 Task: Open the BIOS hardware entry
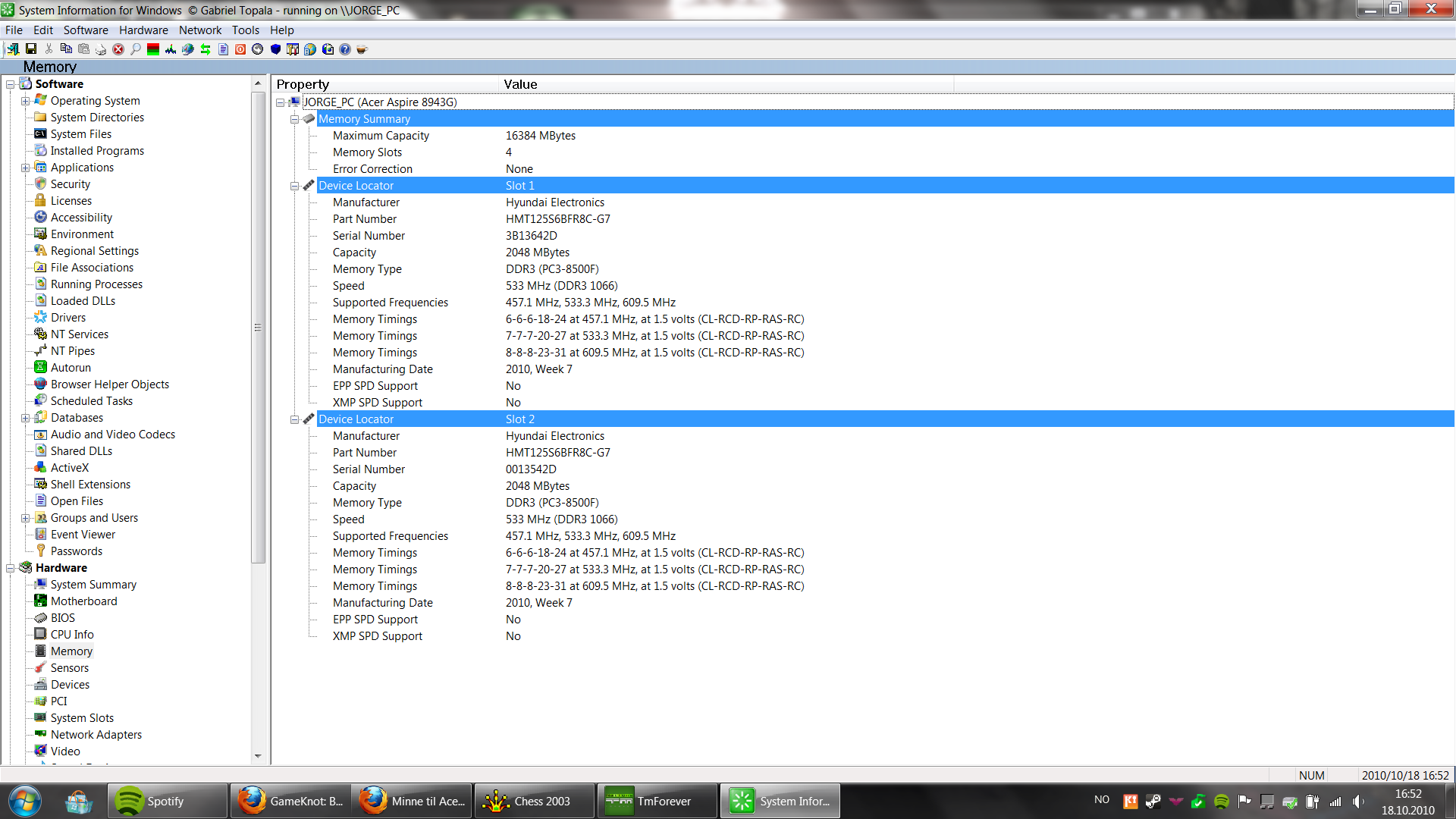[62, 618]
